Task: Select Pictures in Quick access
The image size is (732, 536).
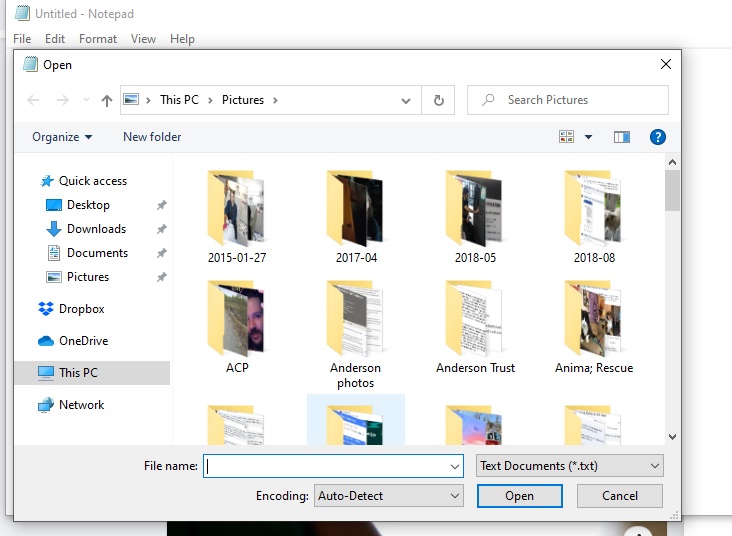Action: pos(88,277)
